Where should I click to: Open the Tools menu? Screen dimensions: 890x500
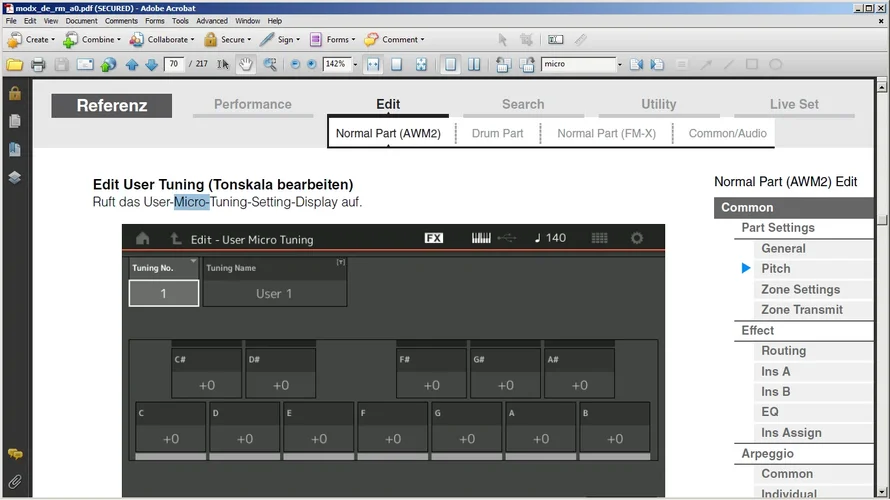180,21
